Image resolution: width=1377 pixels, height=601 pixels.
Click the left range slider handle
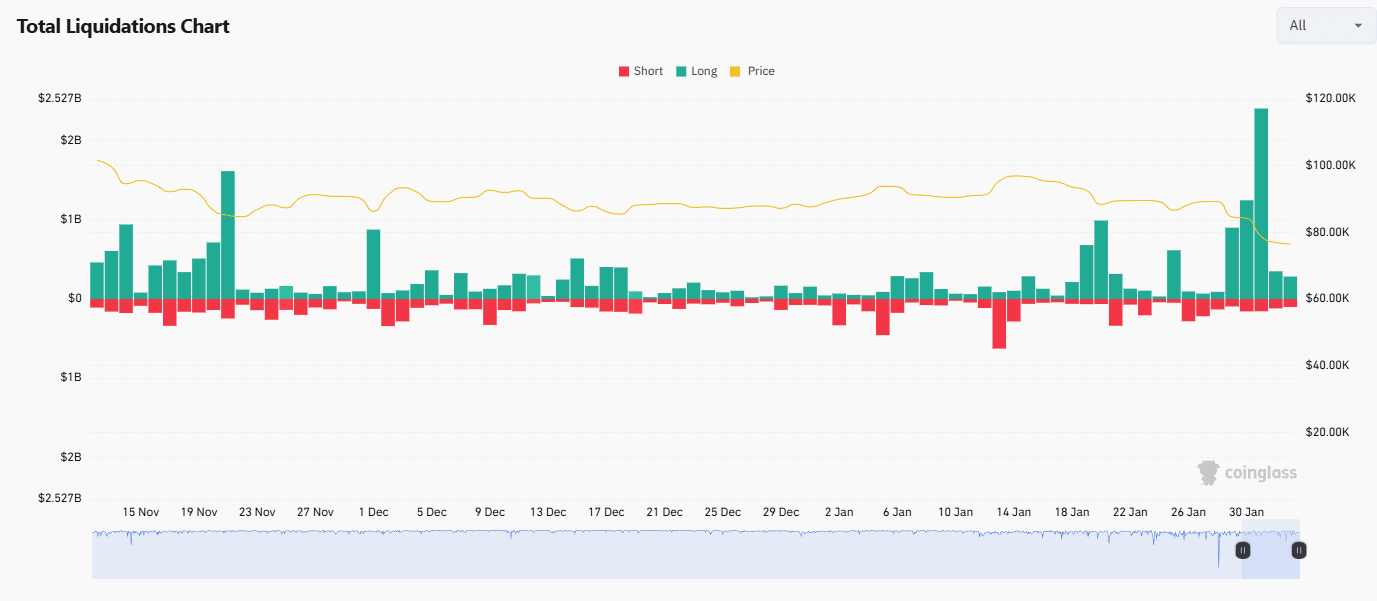click(x=1243, y=550)
